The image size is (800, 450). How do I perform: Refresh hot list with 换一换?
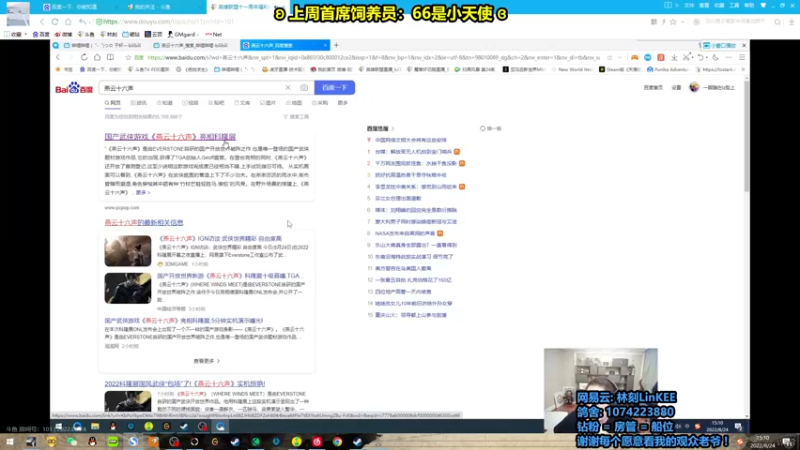[x=490, y=129]
